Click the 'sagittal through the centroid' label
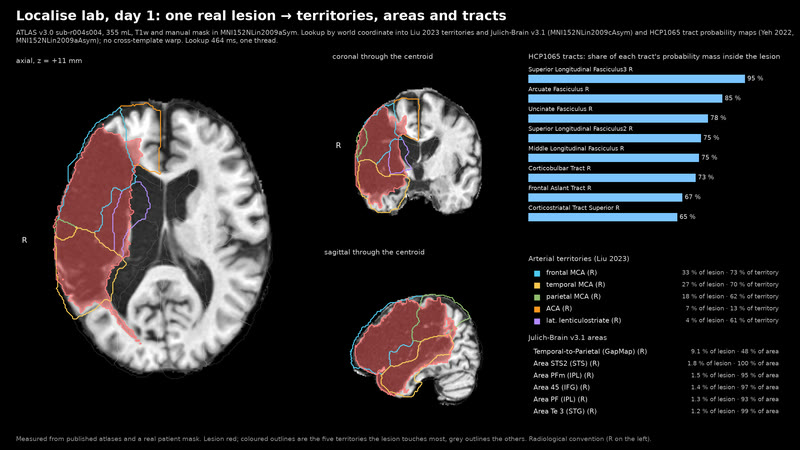This screenshot has height=450, width=800. 374,252
